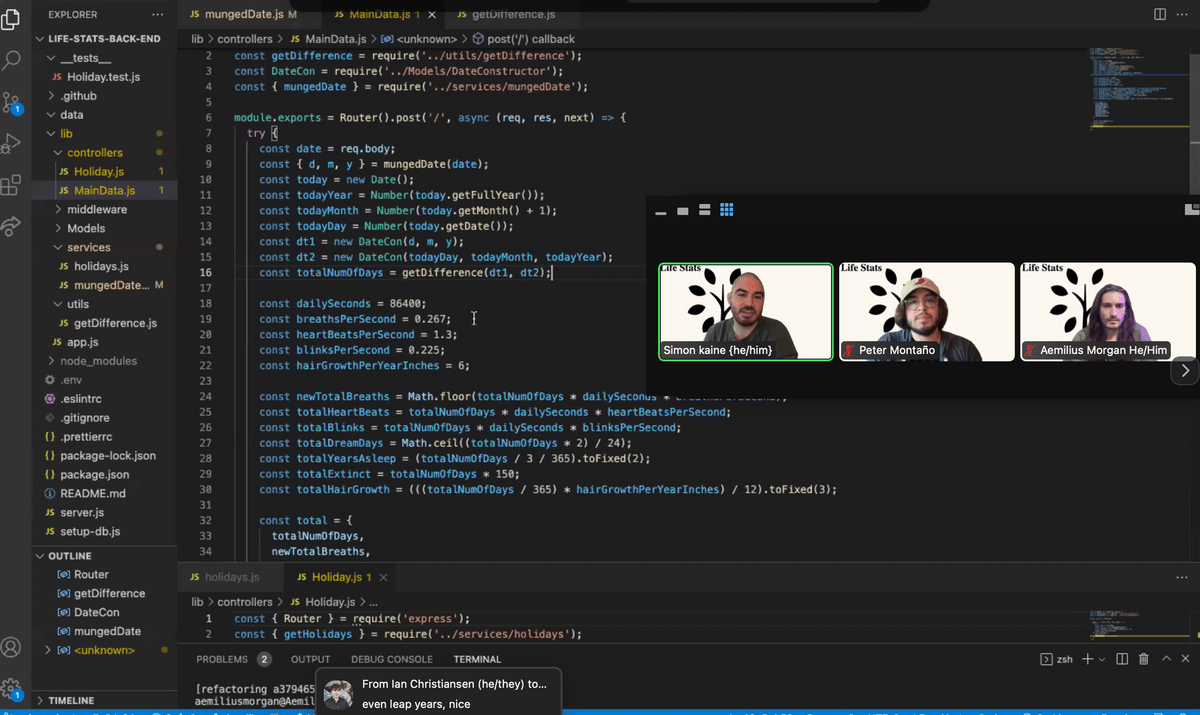Open the Extensions view
Viewport: 1200px width, 715px height.
coord(12,185)
